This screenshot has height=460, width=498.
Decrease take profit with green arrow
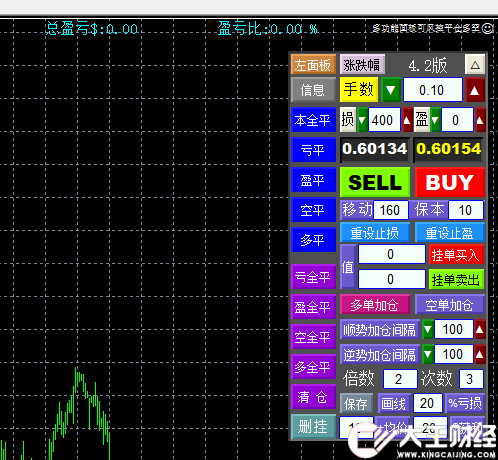tap(435, 119)
